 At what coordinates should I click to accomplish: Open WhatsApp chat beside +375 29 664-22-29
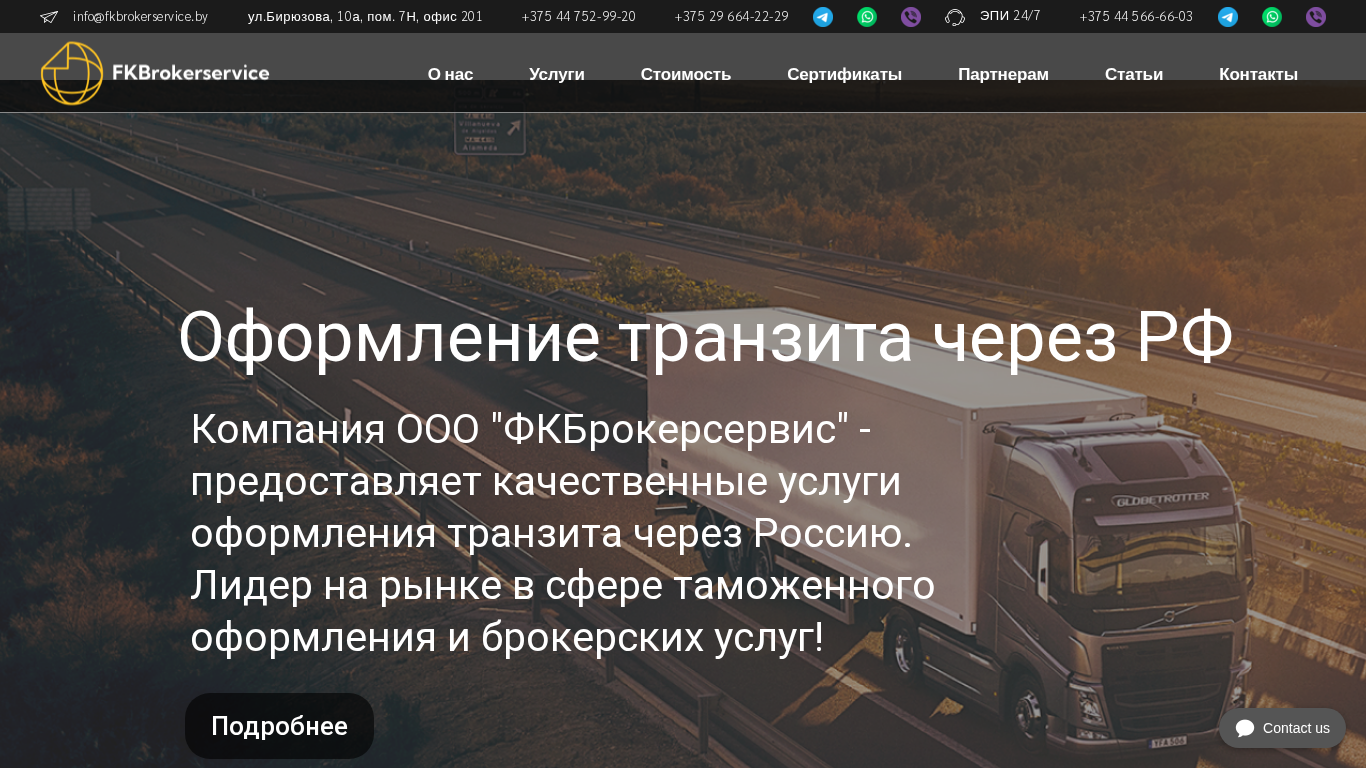867,17
